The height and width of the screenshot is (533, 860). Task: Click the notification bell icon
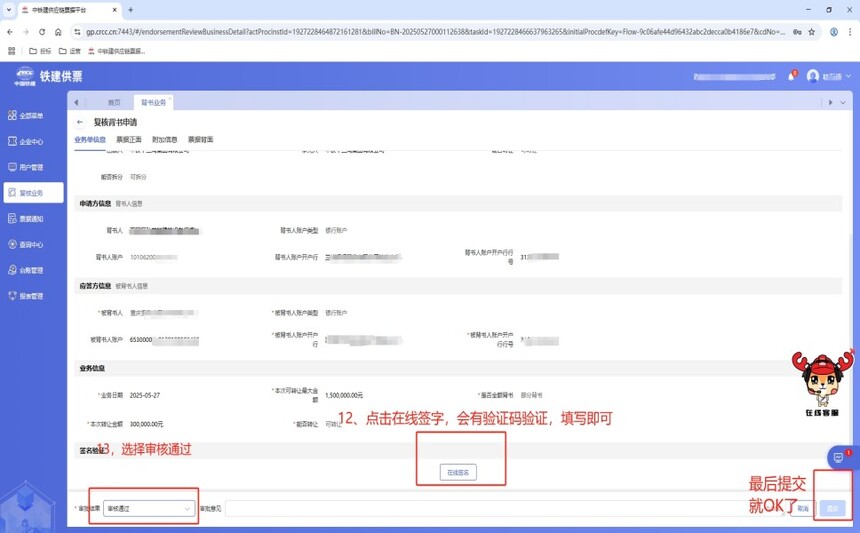coord(790,77)
